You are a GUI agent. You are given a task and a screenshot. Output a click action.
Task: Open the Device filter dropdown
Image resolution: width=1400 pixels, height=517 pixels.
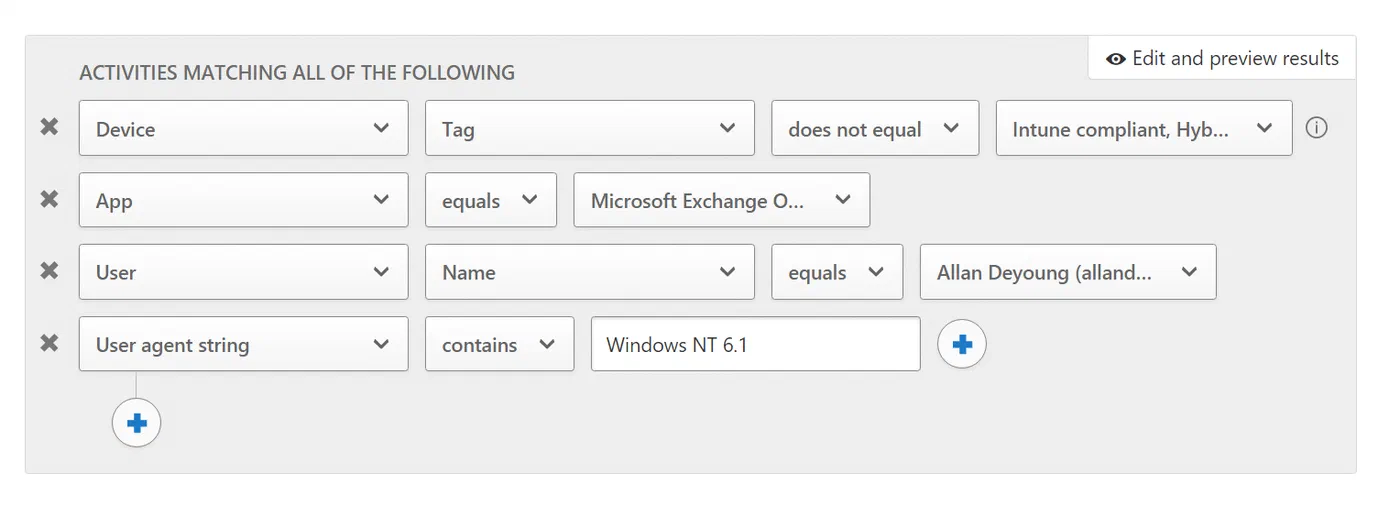pyautogui.click(x=244, y=128)
